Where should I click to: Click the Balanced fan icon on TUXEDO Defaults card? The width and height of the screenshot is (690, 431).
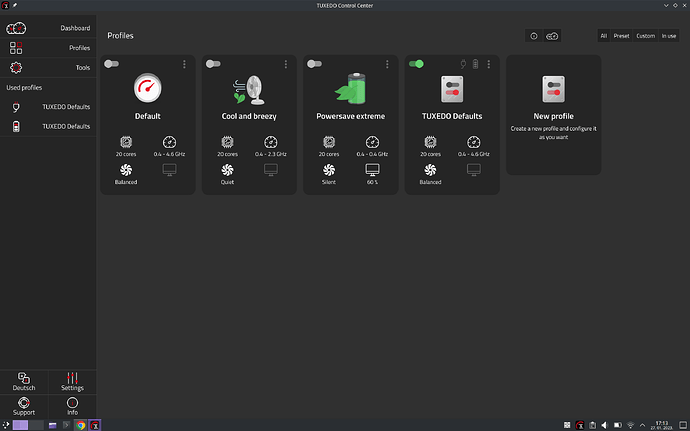click(430, 170)
